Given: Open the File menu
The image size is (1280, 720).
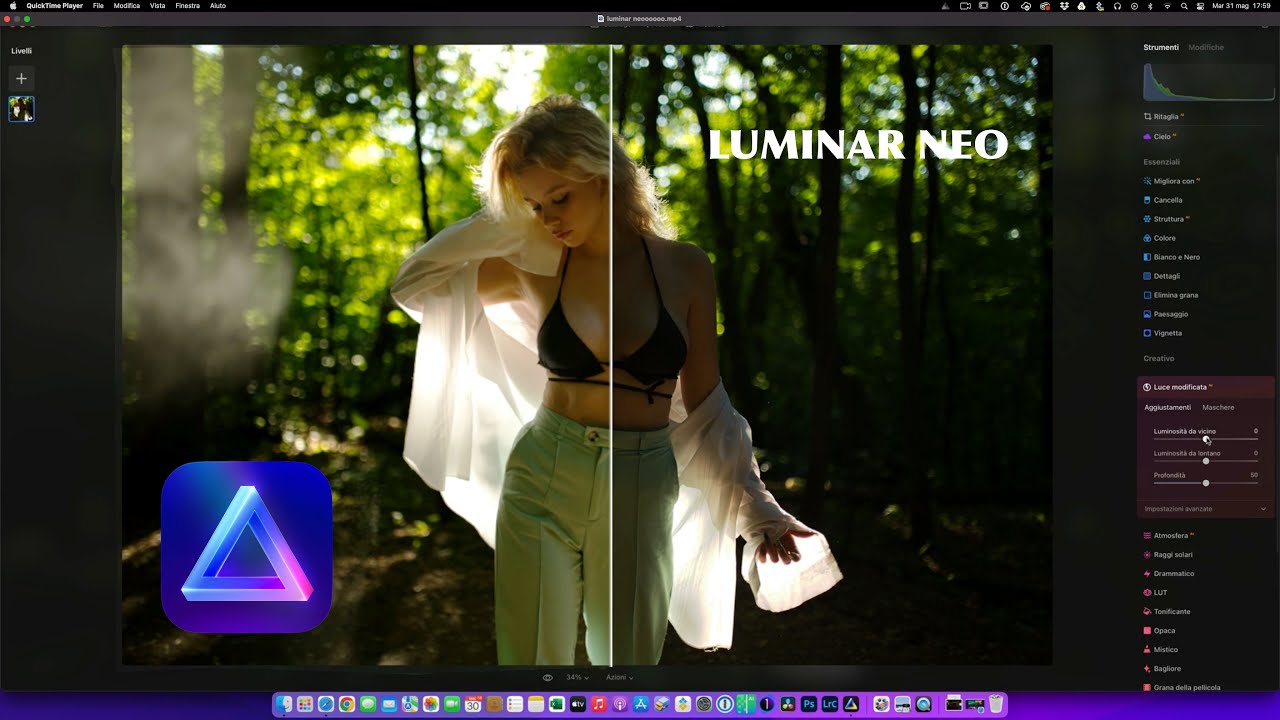Looking at the screenshot, I should 98,6.
